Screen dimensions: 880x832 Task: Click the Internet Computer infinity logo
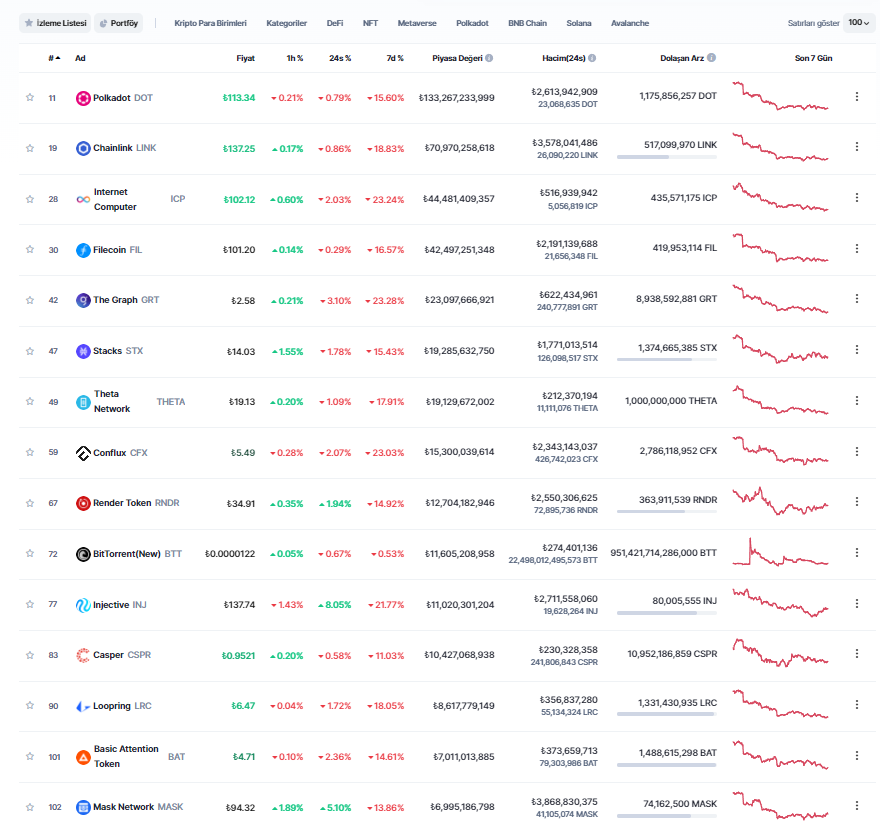(83, 199)
